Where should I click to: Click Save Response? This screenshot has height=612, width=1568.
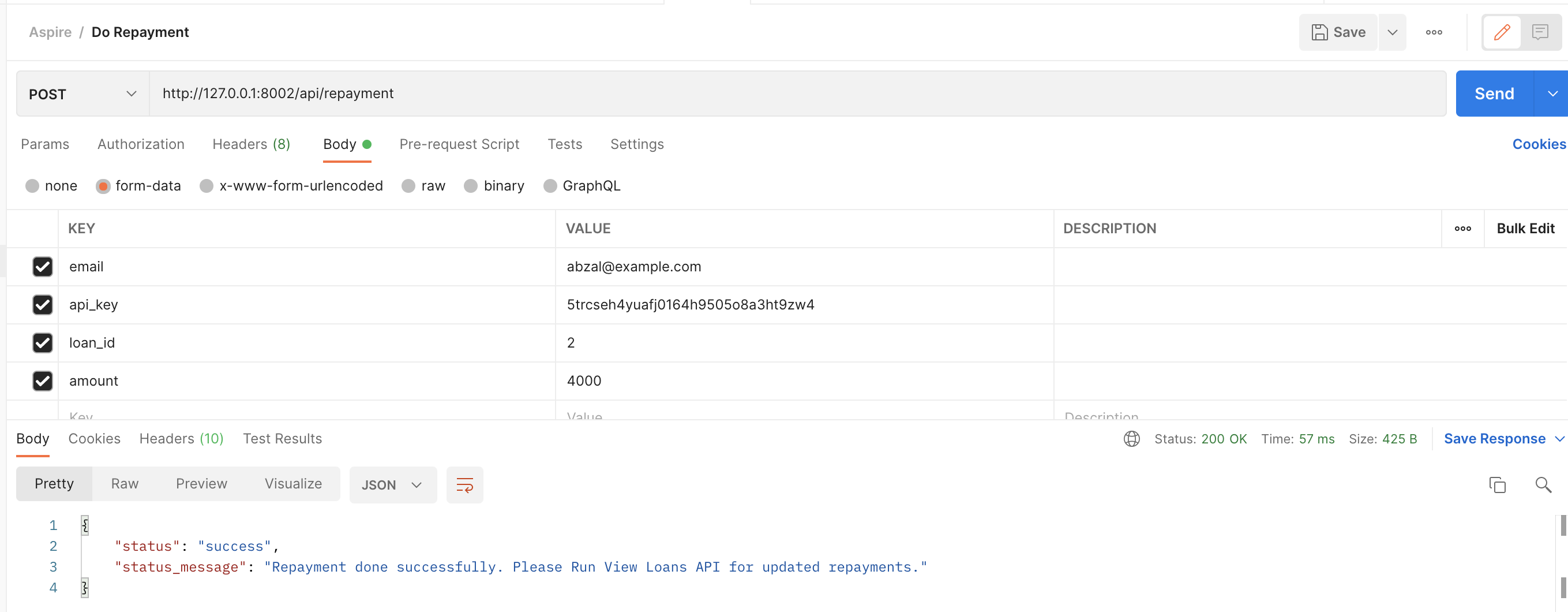click(1494, 438)
